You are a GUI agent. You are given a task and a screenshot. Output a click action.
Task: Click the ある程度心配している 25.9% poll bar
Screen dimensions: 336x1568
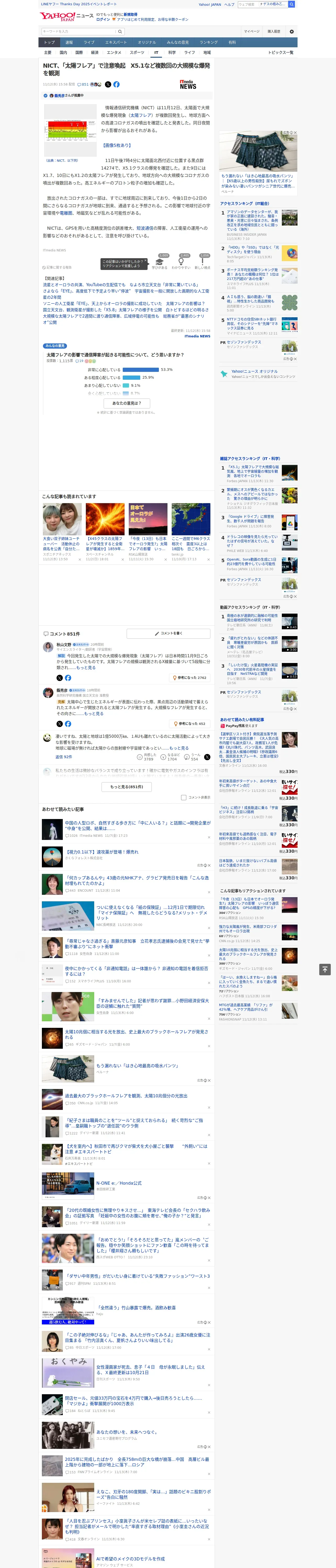click(131, 377)
